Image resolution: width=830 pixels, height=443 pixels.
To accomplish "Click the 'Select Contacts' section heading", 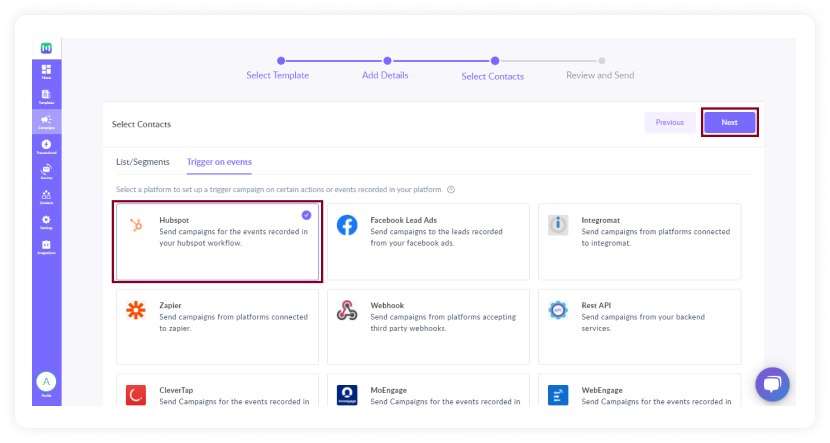I will pyautogui.click(x=141, y=124).
